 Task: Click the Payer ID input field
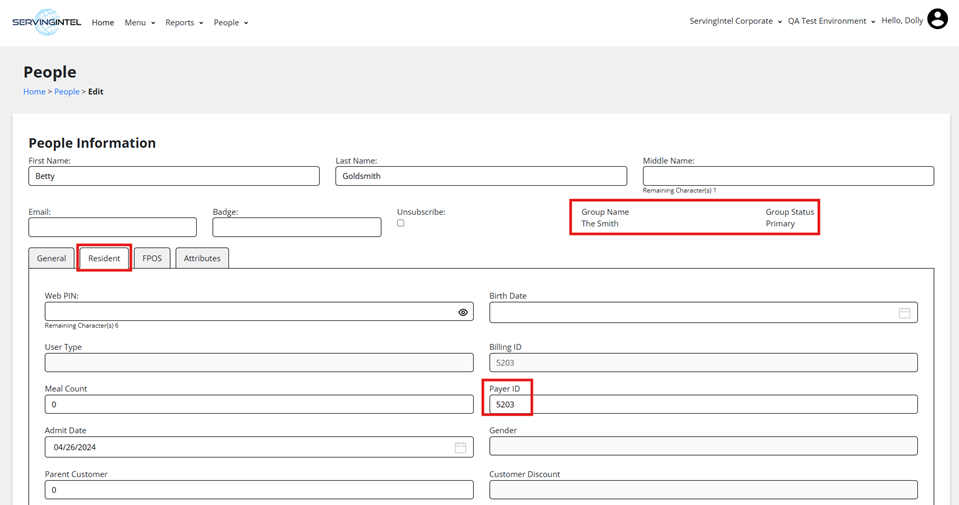point(702,404)
